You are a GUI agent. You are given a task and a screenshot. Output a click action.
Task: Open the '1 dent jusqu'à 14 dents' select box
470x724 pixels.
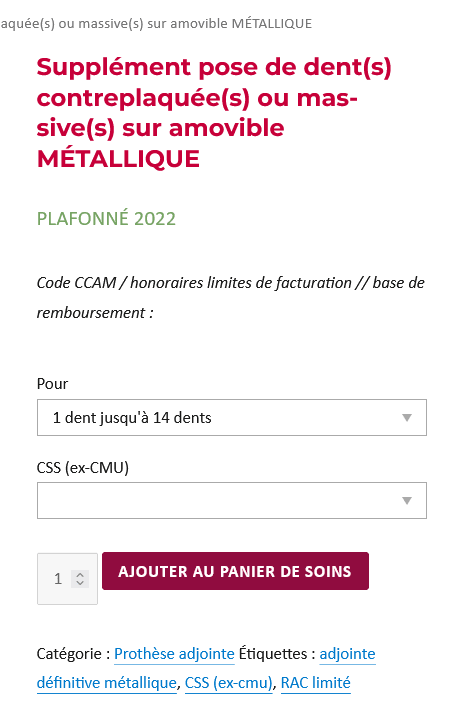[x=232, y=417]
